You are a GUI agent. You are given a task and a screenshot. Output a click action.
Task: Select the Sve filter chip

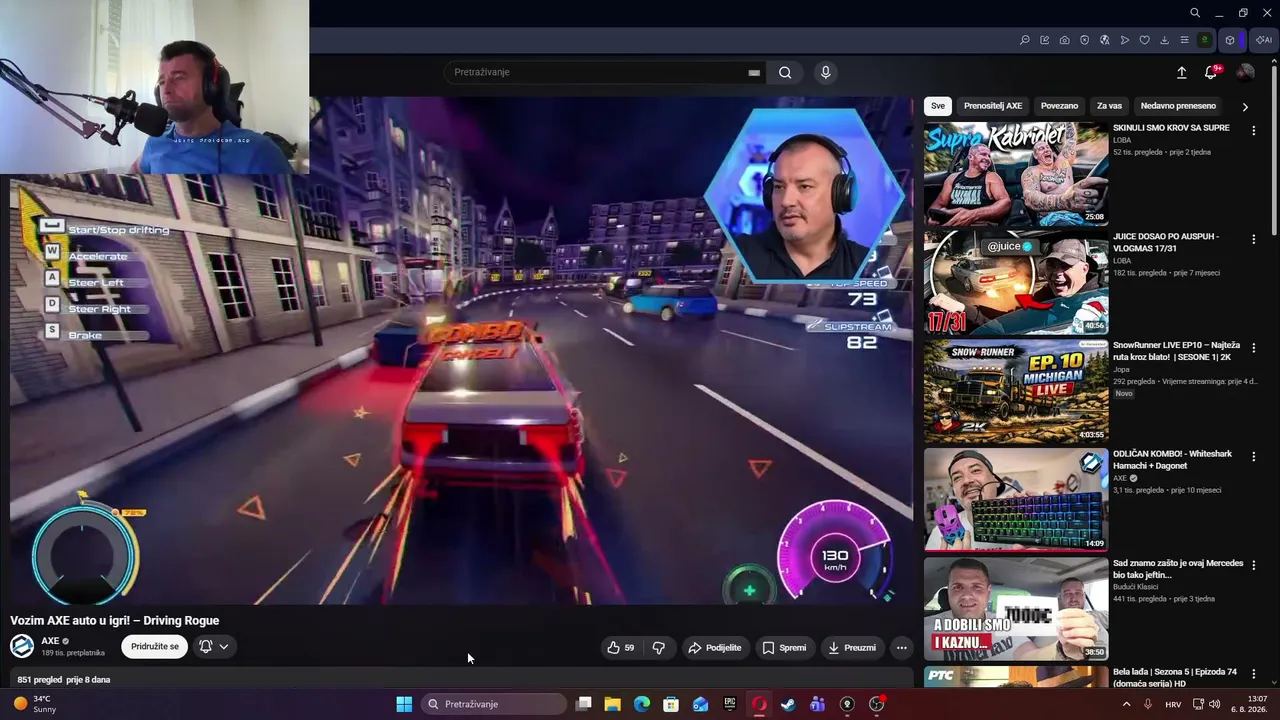tap(937, 106)
